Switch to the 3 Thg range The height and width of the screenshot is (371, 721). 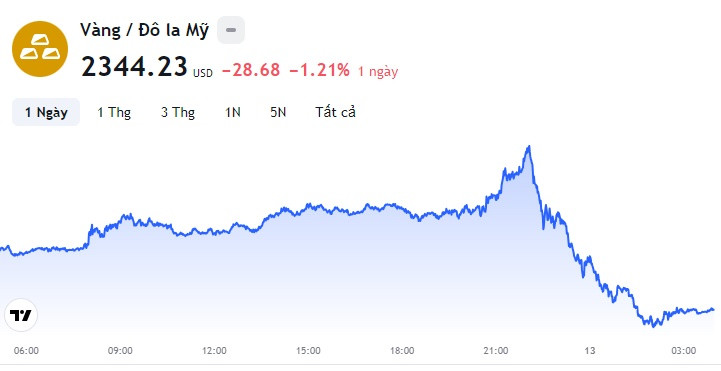178,112
